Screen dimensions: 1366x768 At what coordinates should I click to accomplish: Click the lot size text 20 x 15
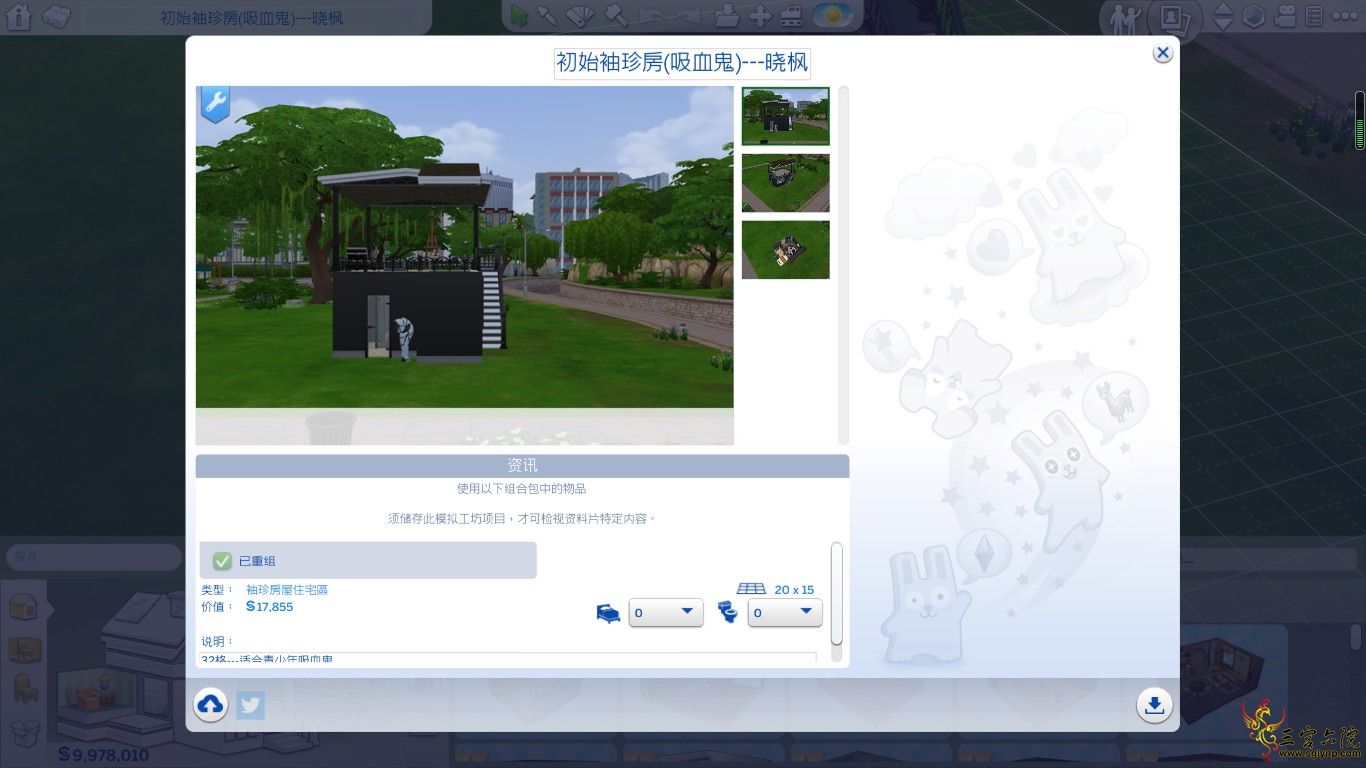point(794,590)
